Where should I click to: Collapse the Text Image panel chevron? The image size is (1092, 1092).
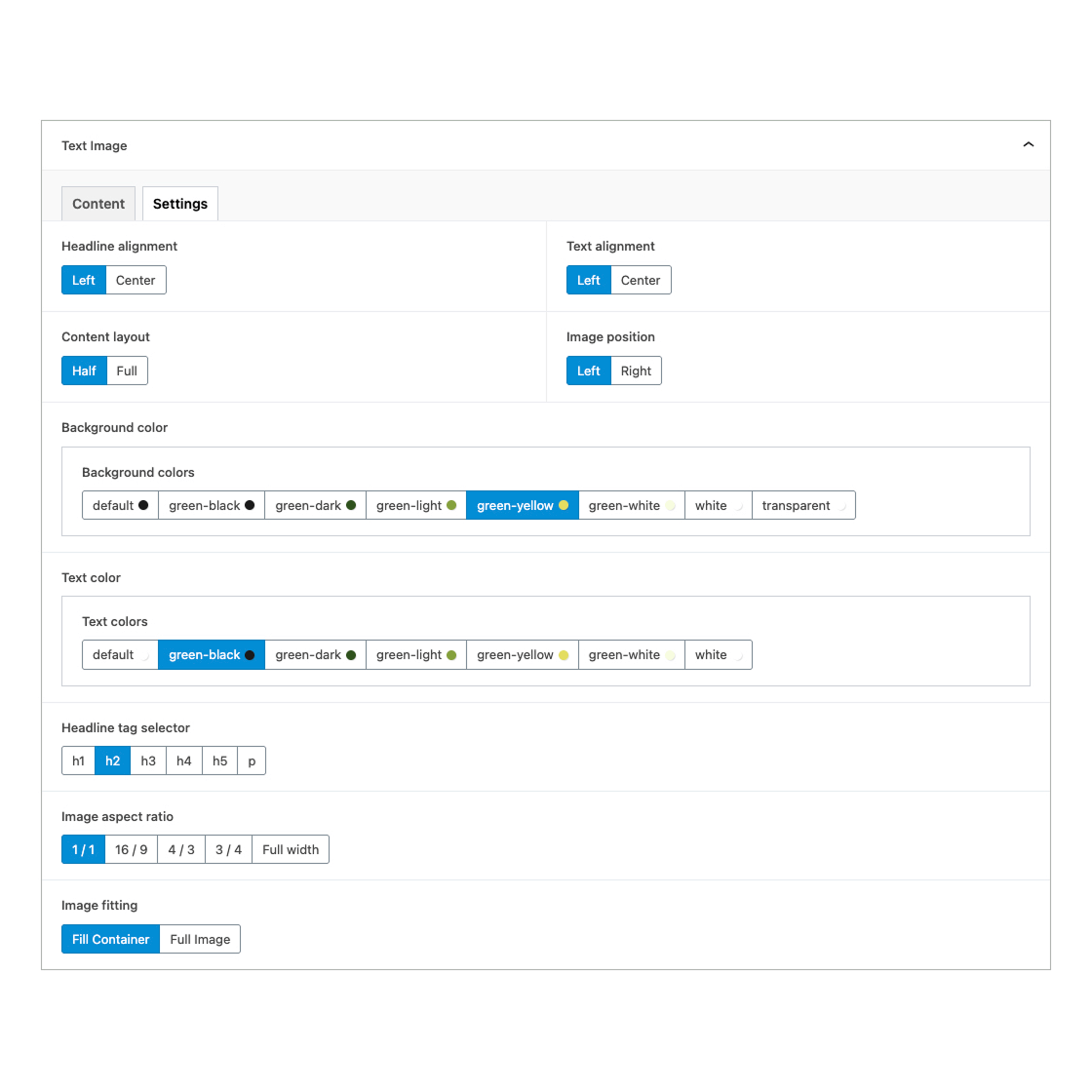(1028, 145)
